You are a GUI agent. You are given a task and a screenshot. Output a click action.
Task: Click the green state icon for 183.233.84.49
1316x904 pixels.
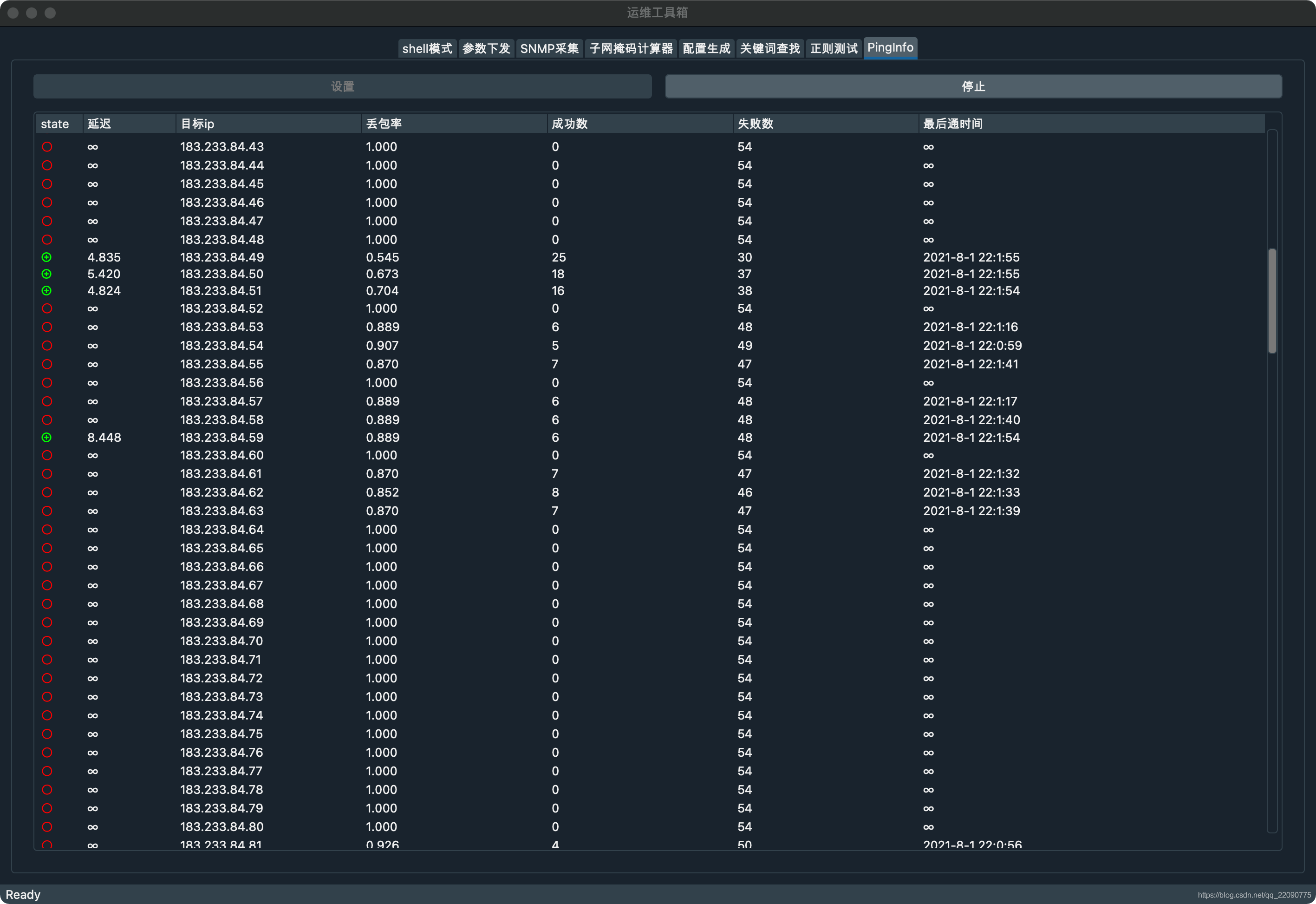47,257
